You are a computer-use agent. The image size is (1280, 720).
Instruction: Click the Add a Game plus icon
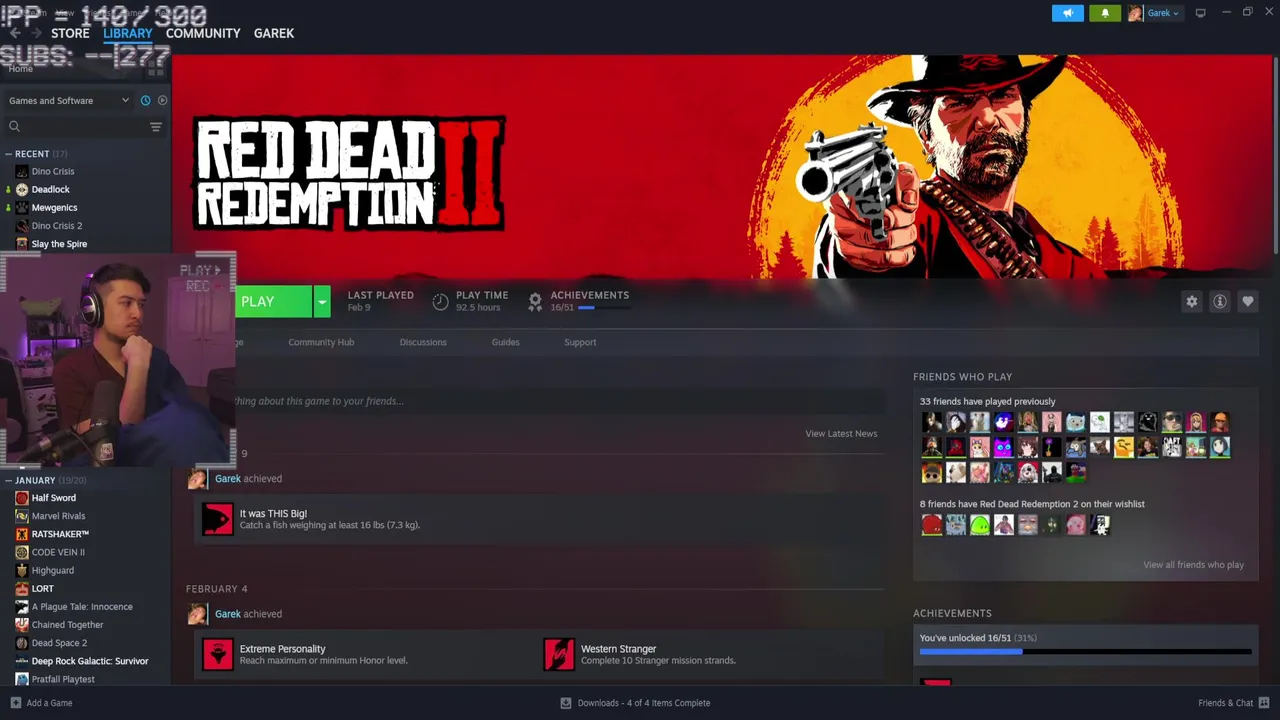point(15,703)
